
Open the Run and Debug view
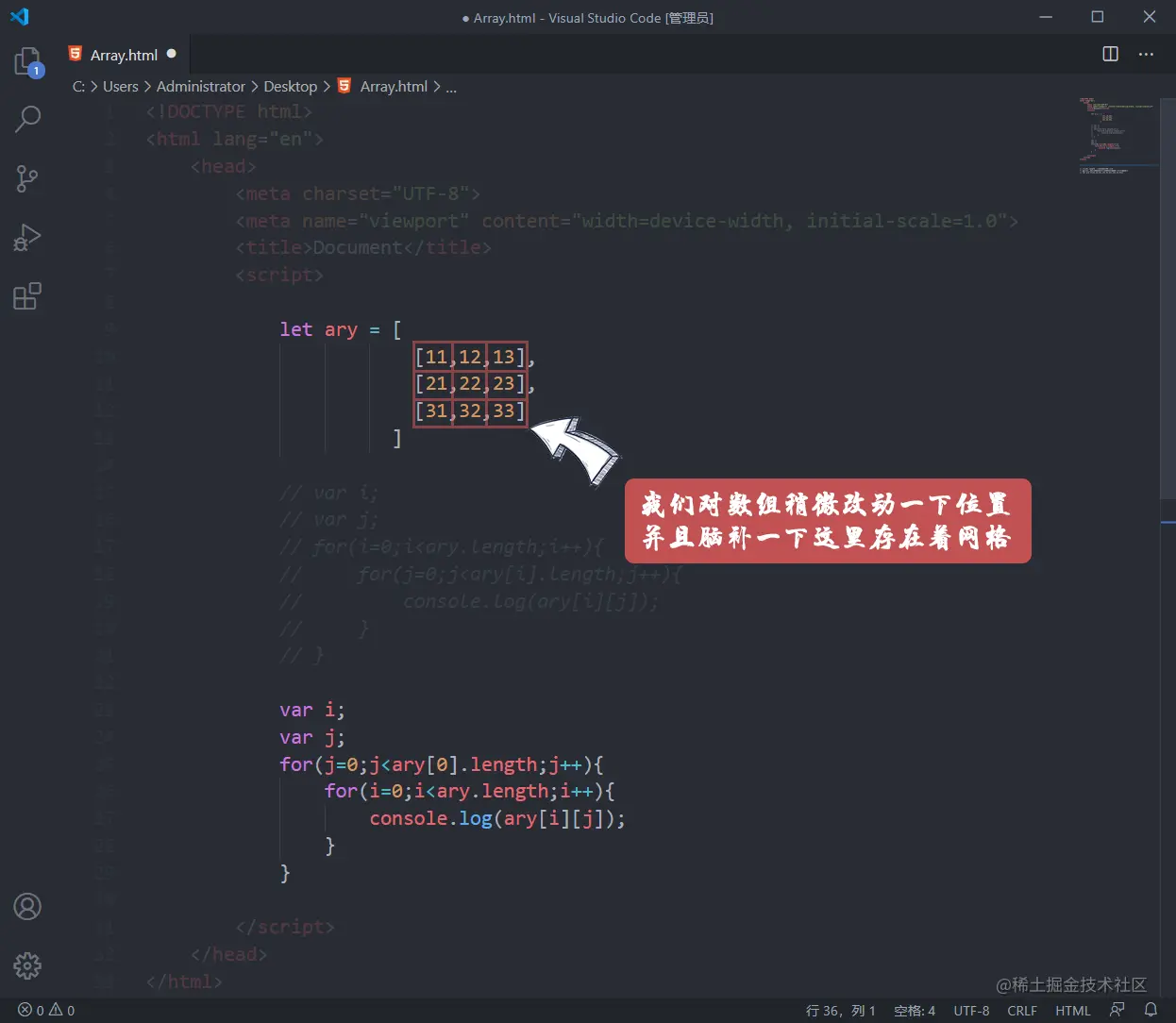(27, 237)
